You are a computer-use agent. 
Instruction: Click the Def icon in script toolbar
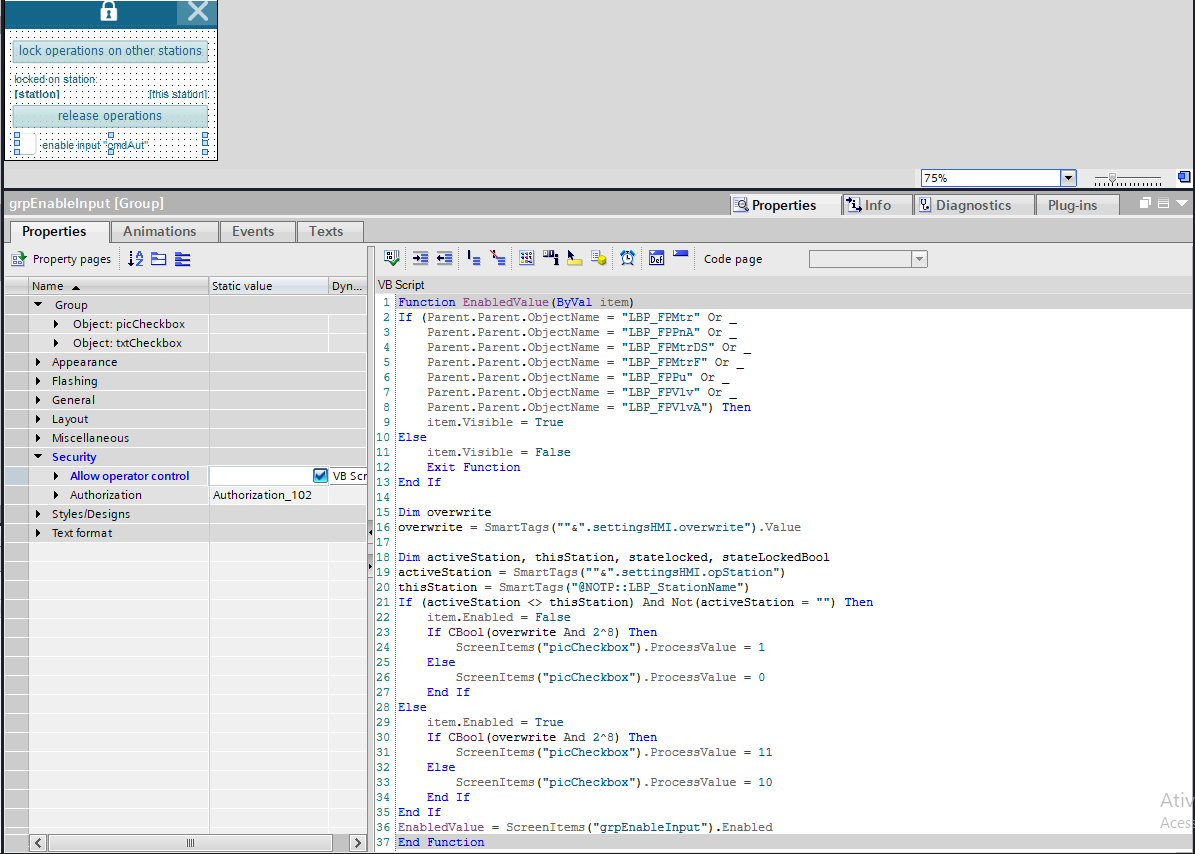click(656, 258)
